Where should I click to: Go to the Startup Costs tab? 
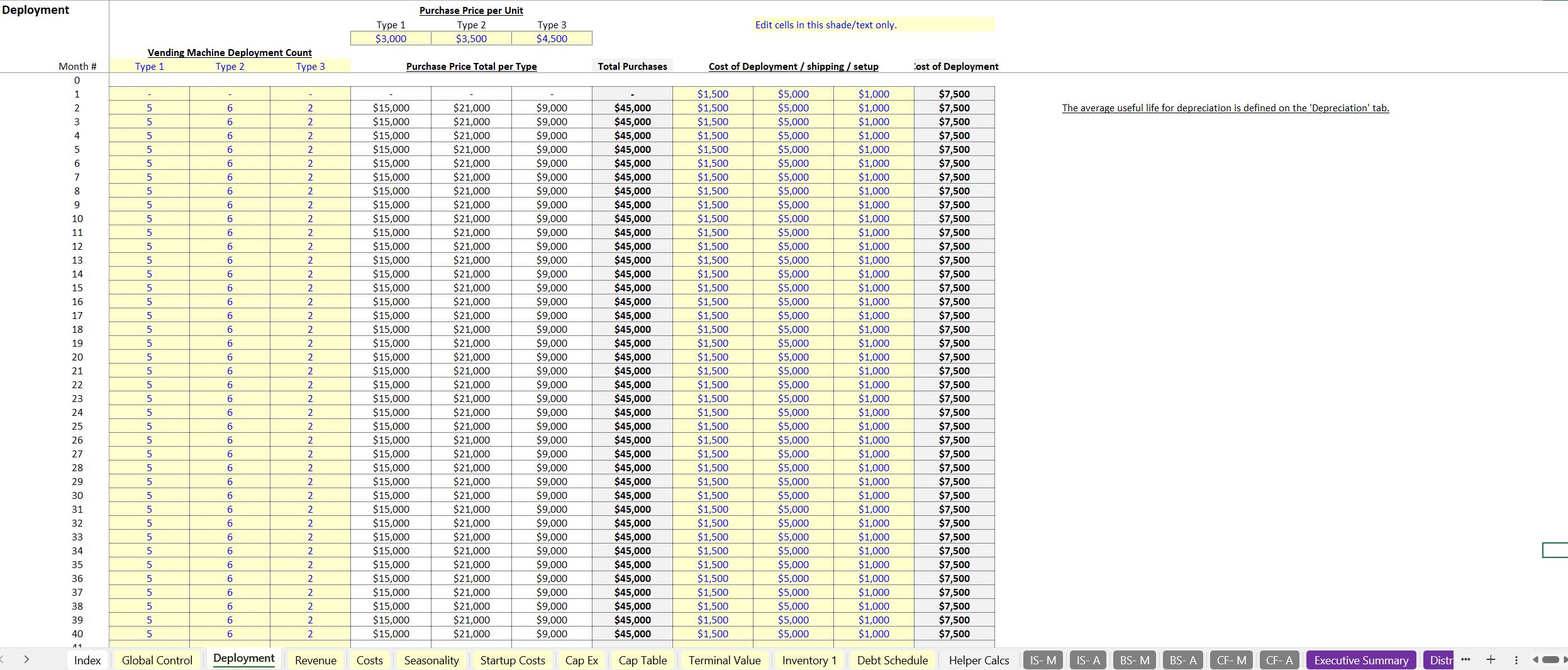tap(513, 660)
